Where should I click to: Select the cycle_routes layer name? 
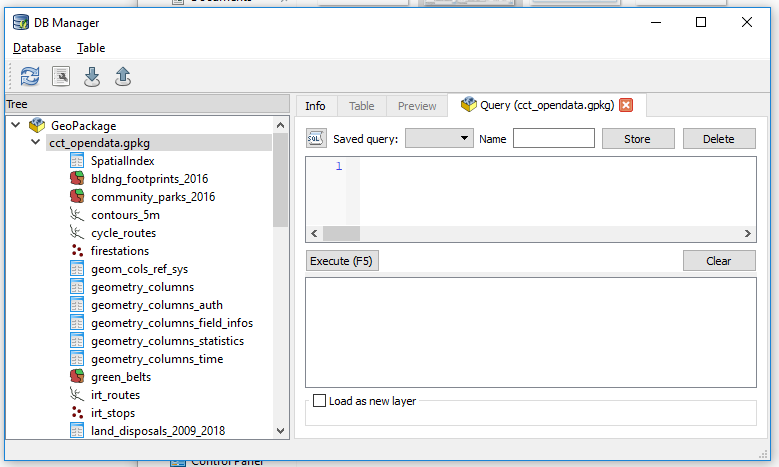click(123, 233)
